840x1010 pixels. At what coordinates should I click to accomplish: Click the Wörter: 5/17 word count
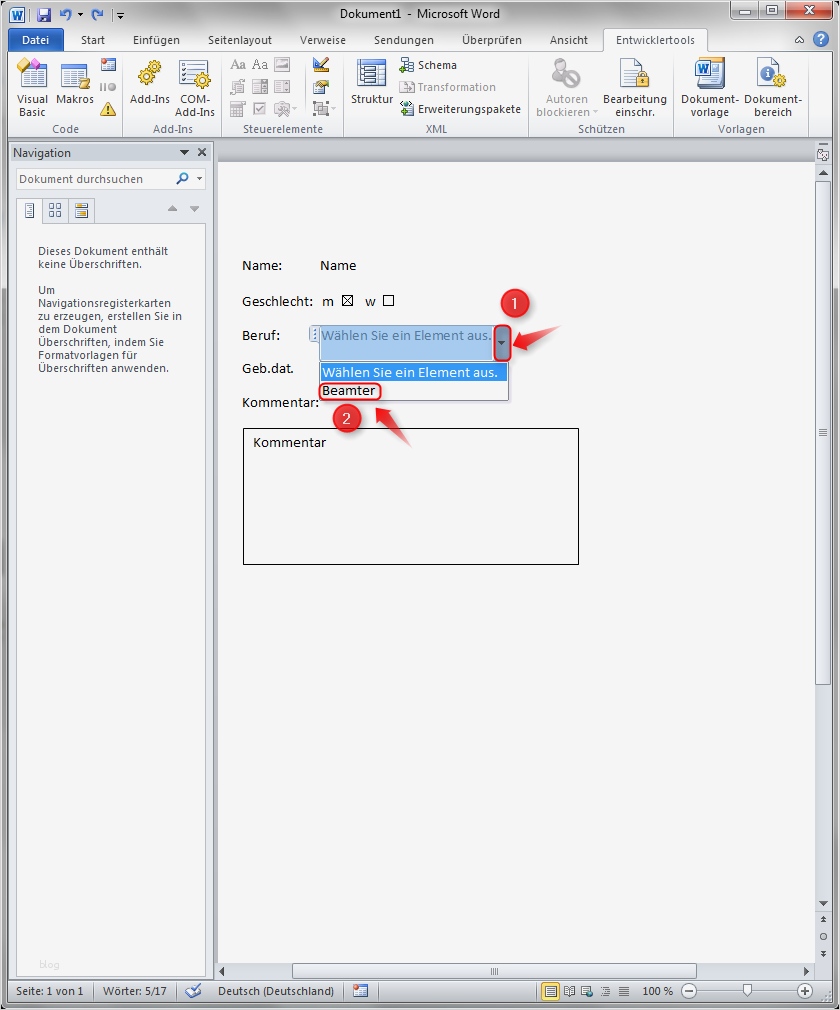tap(135, 991)
